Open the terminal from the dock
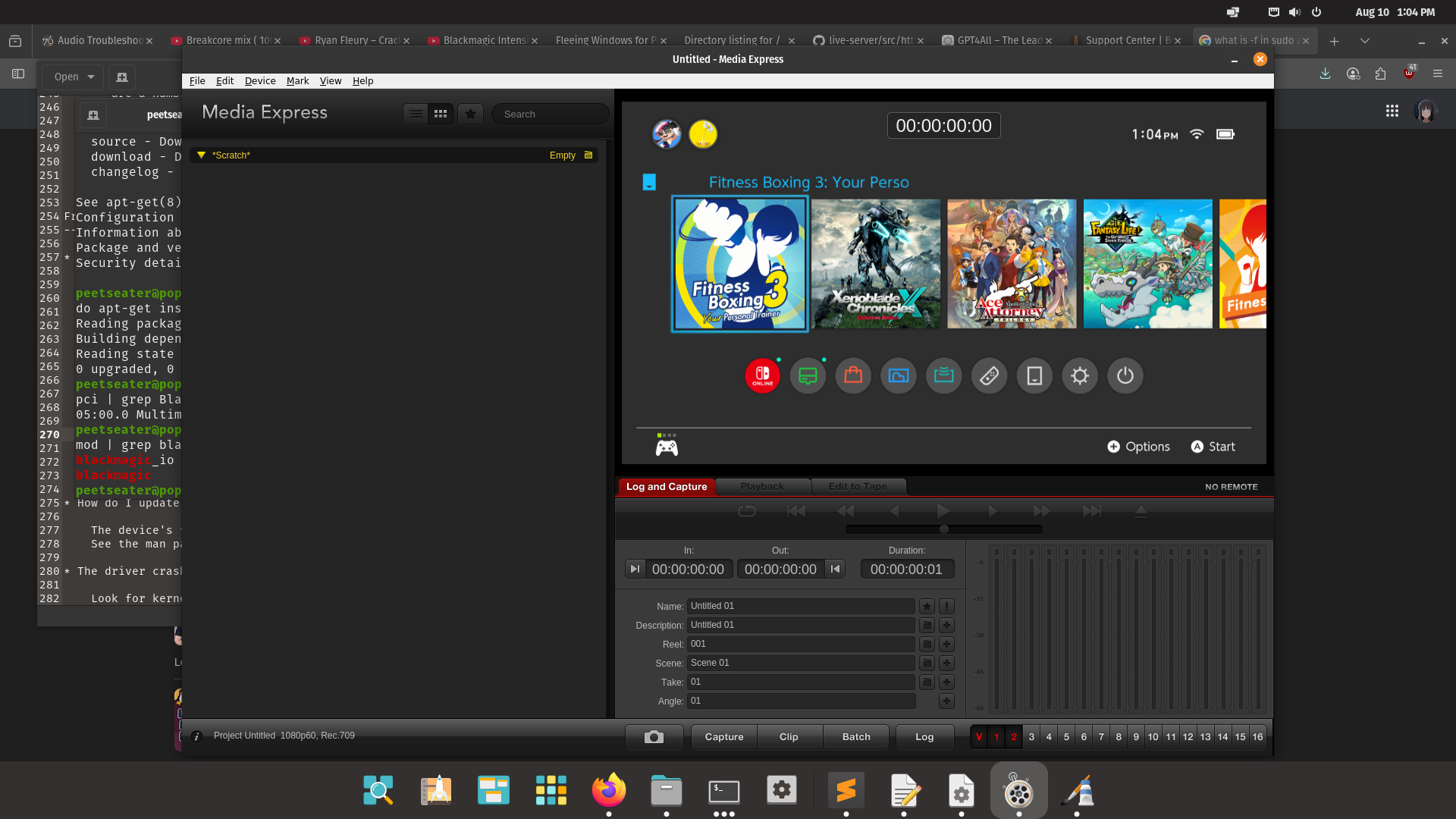 coord(724,792)
